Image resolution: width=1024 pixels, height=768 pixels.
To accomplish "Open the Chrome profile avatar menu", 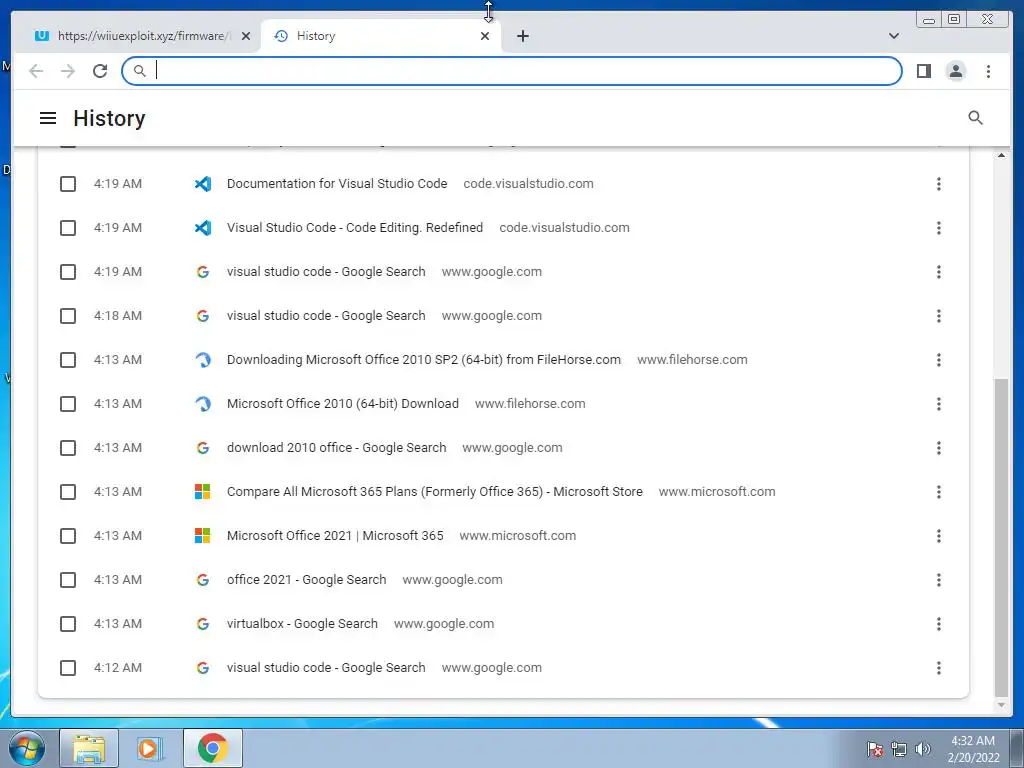I will (x=955, y=71).
